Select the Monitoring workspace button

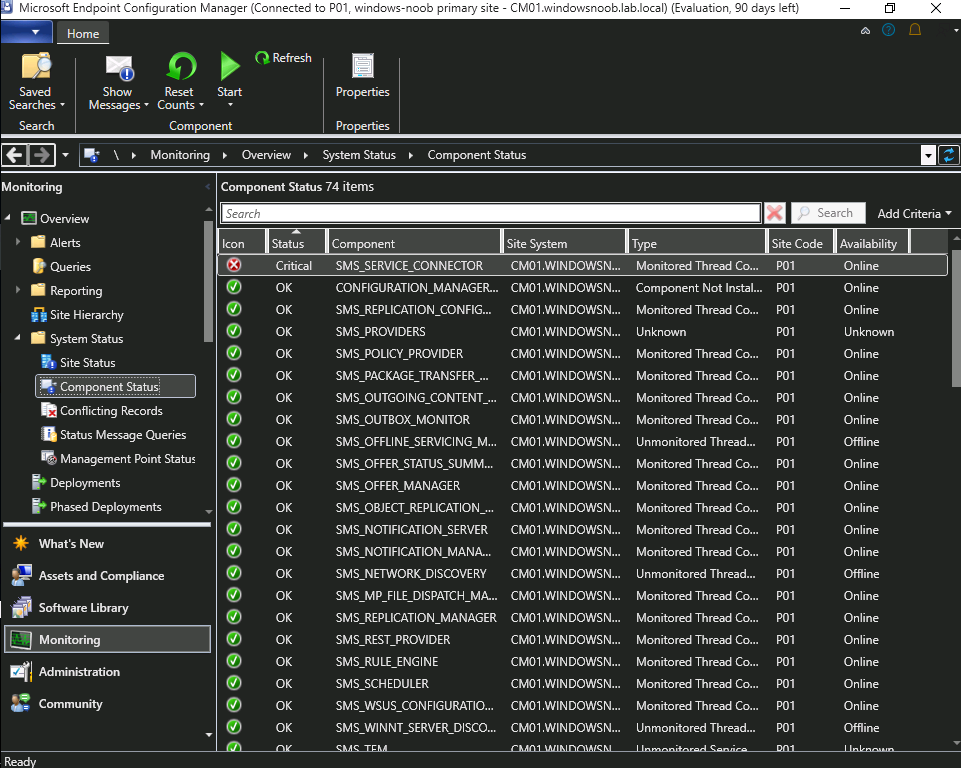107,639
